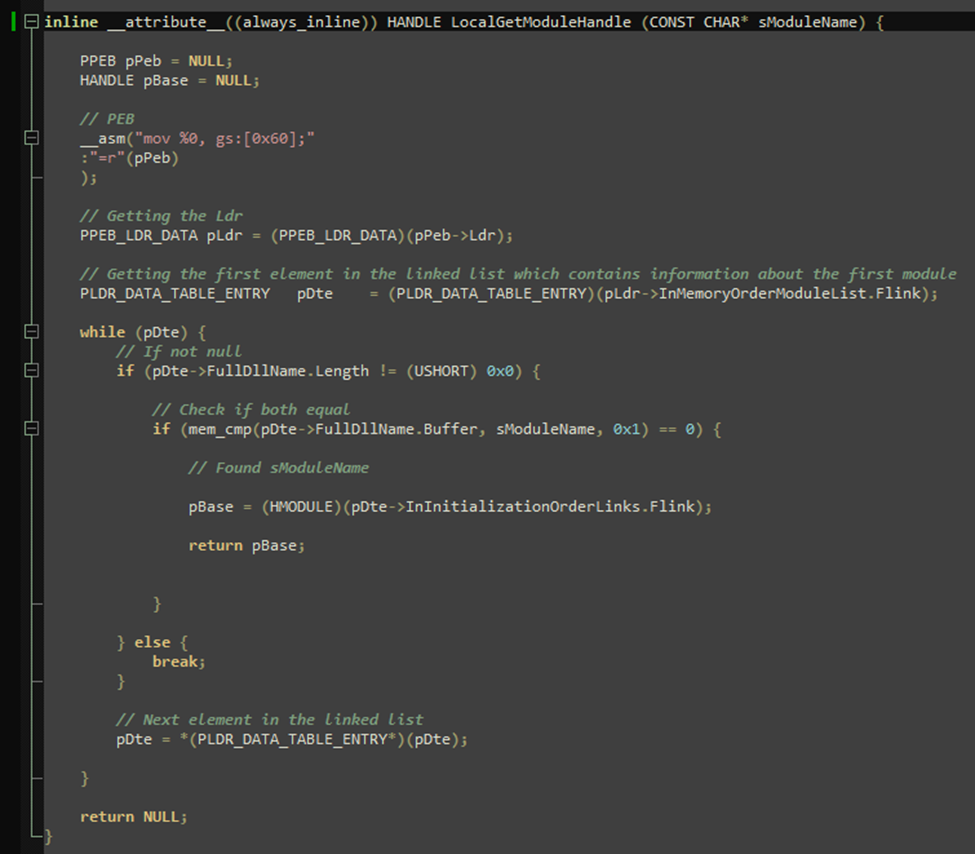Collapse the mem_cmp if-block fold

[x=31, y=429]
